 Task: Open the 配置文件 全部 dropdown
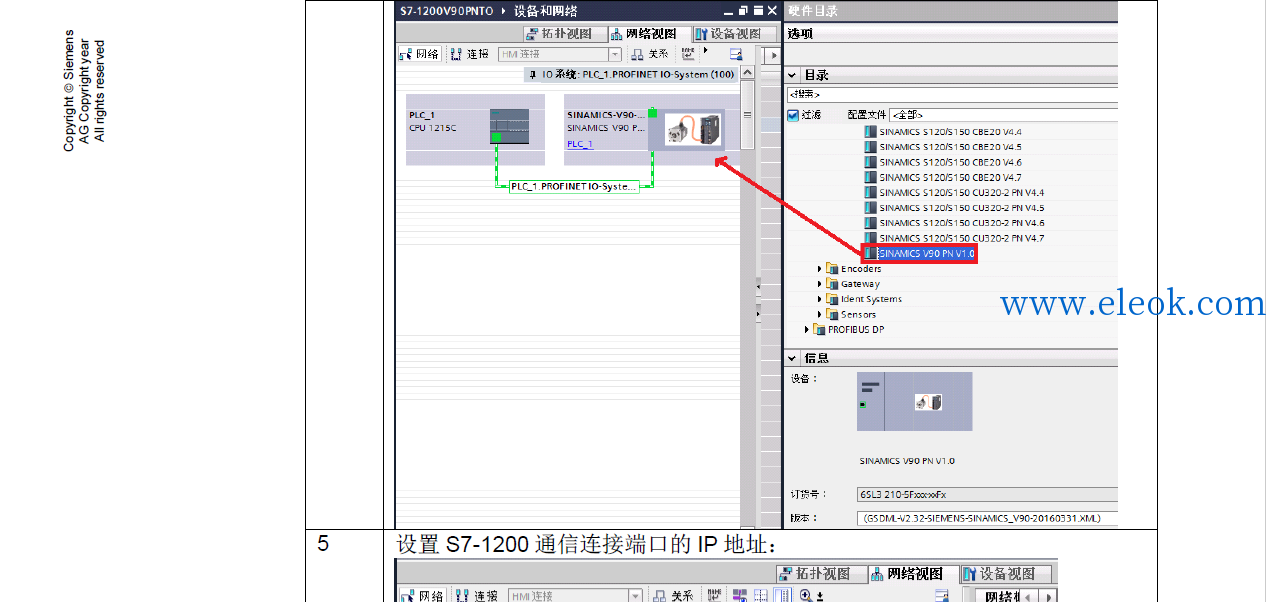tap(1003, 115)
